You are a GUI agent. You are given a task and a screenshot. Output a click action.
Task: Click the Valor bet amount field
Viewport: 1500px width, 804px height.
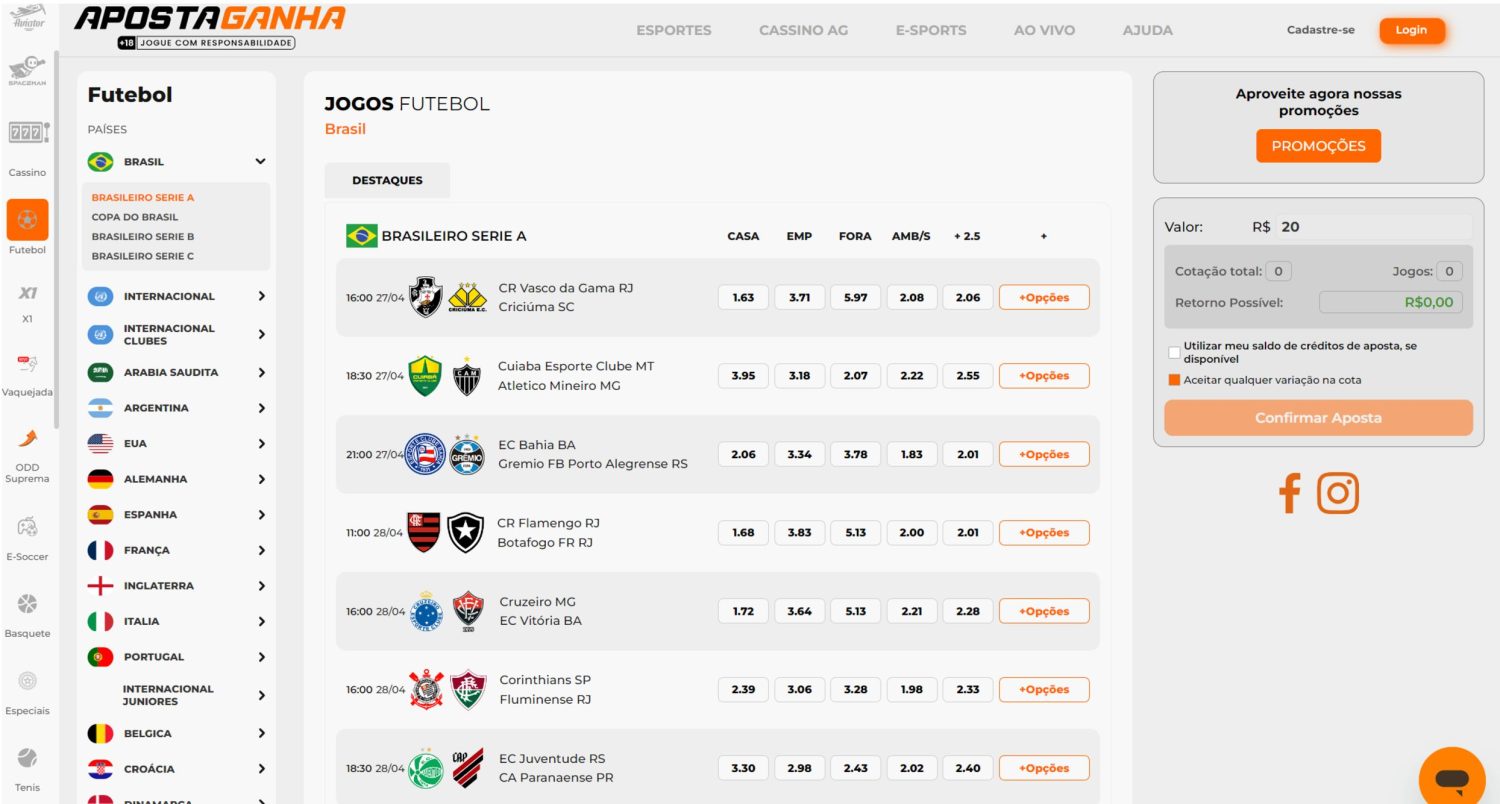pos(1372,227)
